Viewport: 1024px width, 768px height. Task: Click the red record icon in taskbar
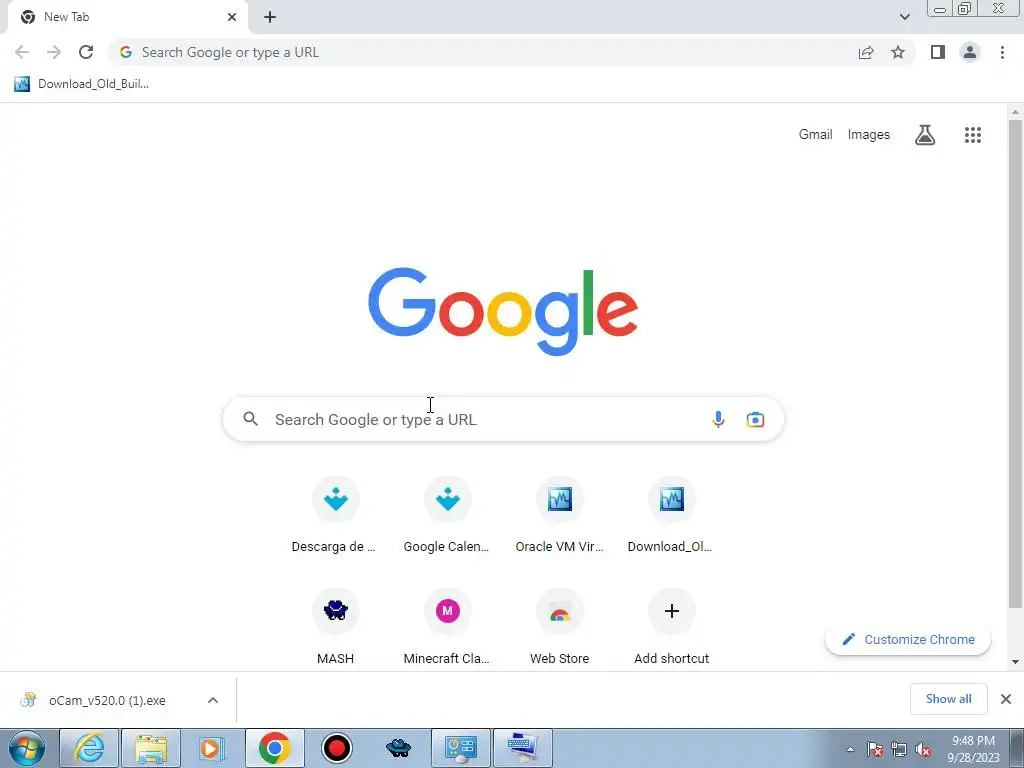click(337, 748)
